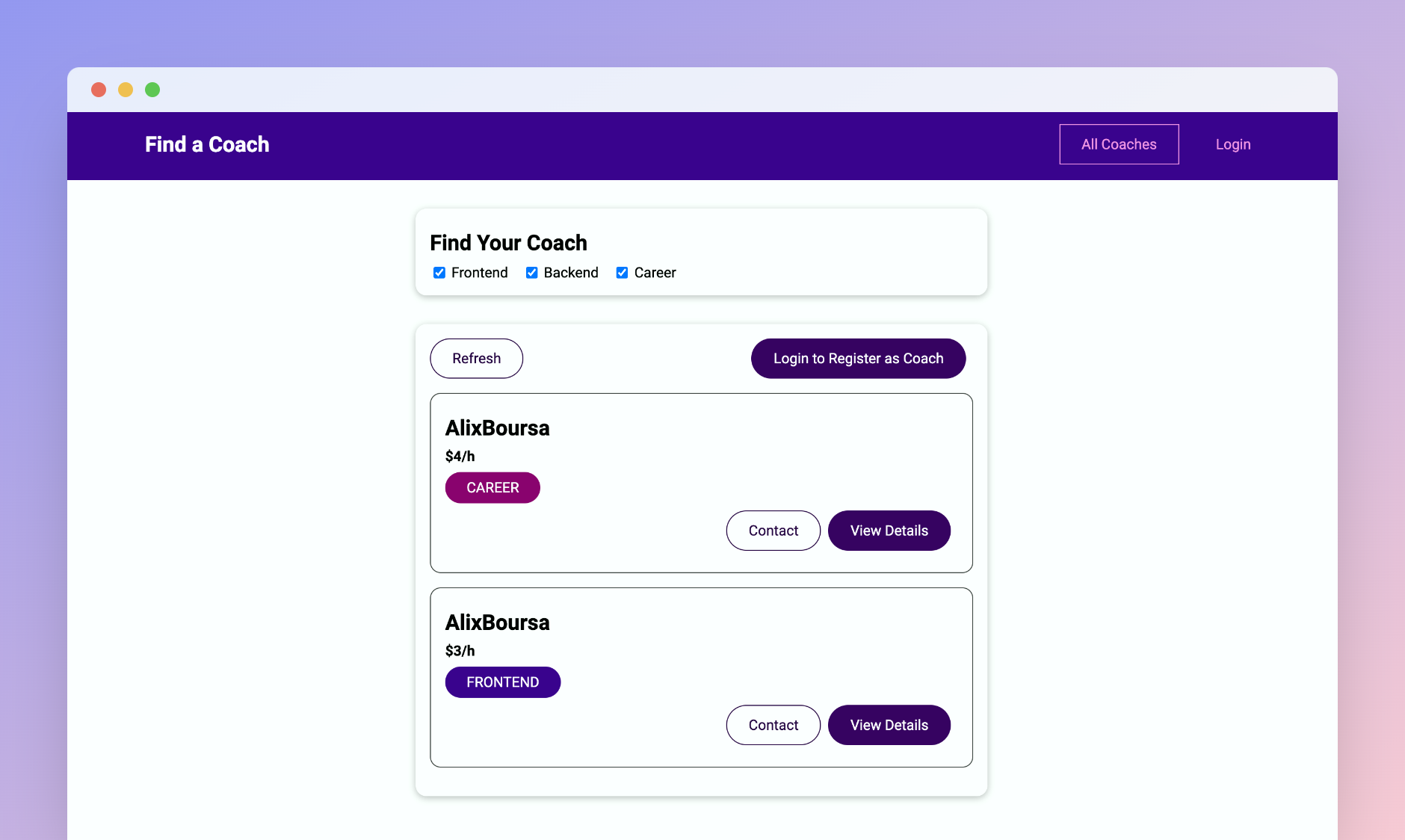Image resolution: width=1405 pixels, height=840 pixels.
Task: Select the first AlixBoursa coach name
Action: click(498, 428)
